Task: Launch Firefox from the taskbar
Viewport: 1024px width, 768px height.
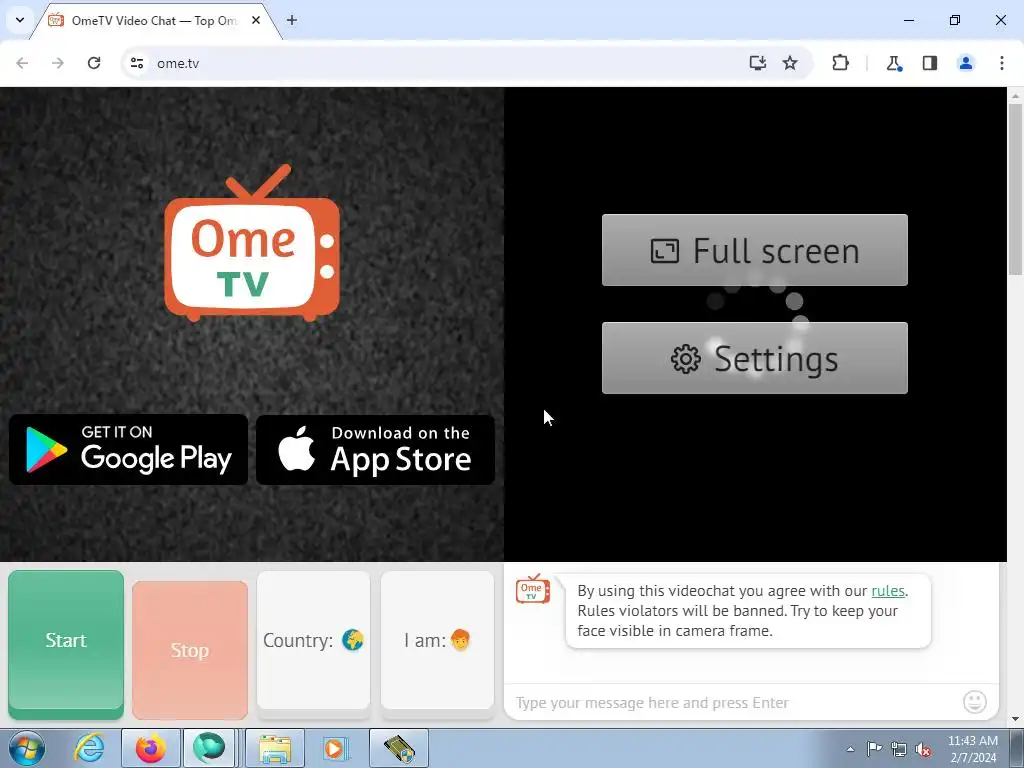Action: (x=150, y=748)
